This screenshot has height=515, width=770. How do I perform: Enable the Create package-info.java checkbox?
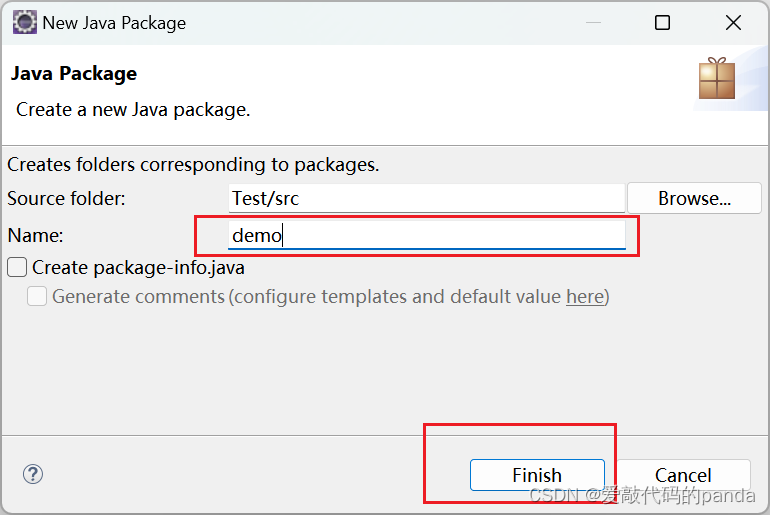(x=17, y=268)
